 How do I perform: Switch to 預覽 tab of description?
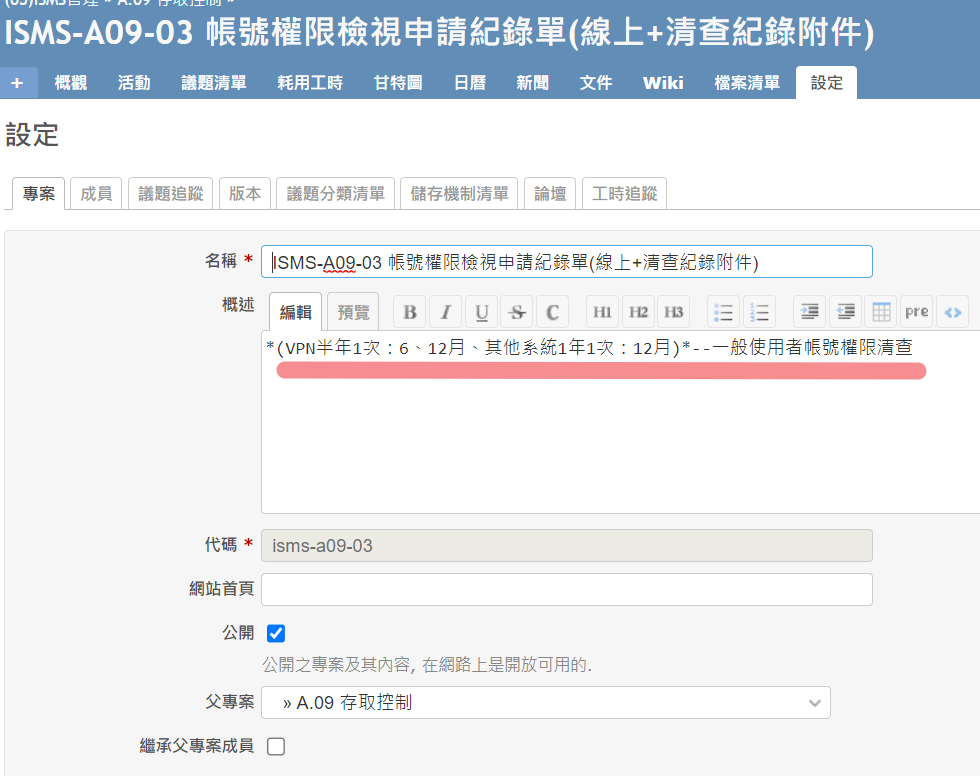pos(353,312)
